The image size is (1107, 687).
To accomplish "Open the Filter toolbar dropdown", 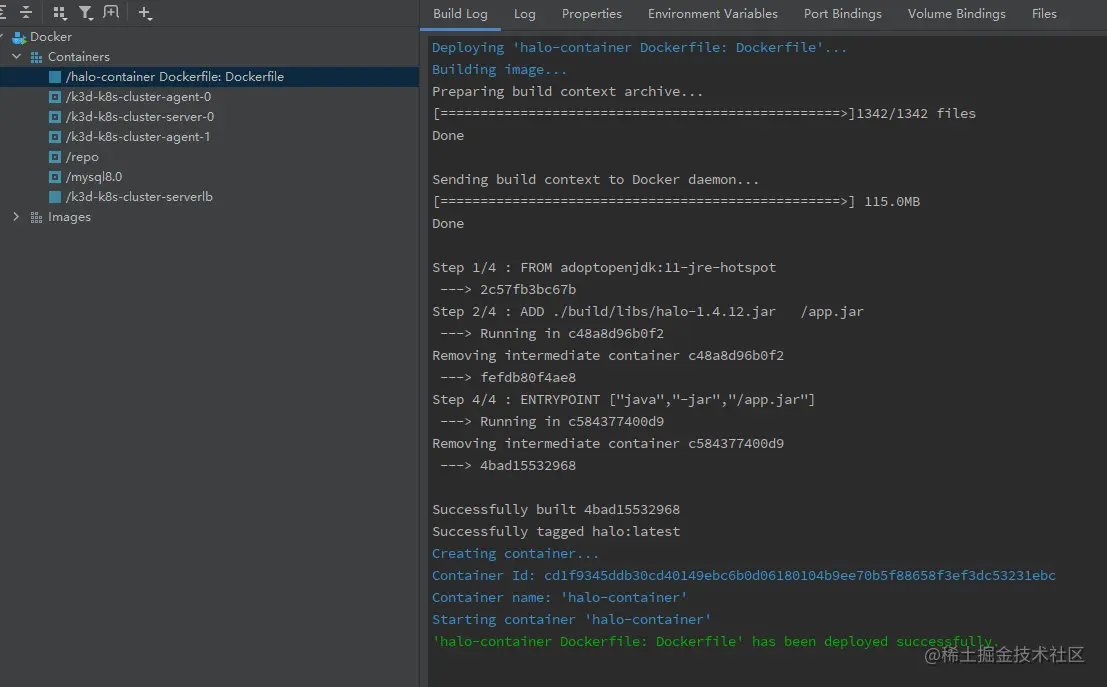I will [x=86, y=13].
